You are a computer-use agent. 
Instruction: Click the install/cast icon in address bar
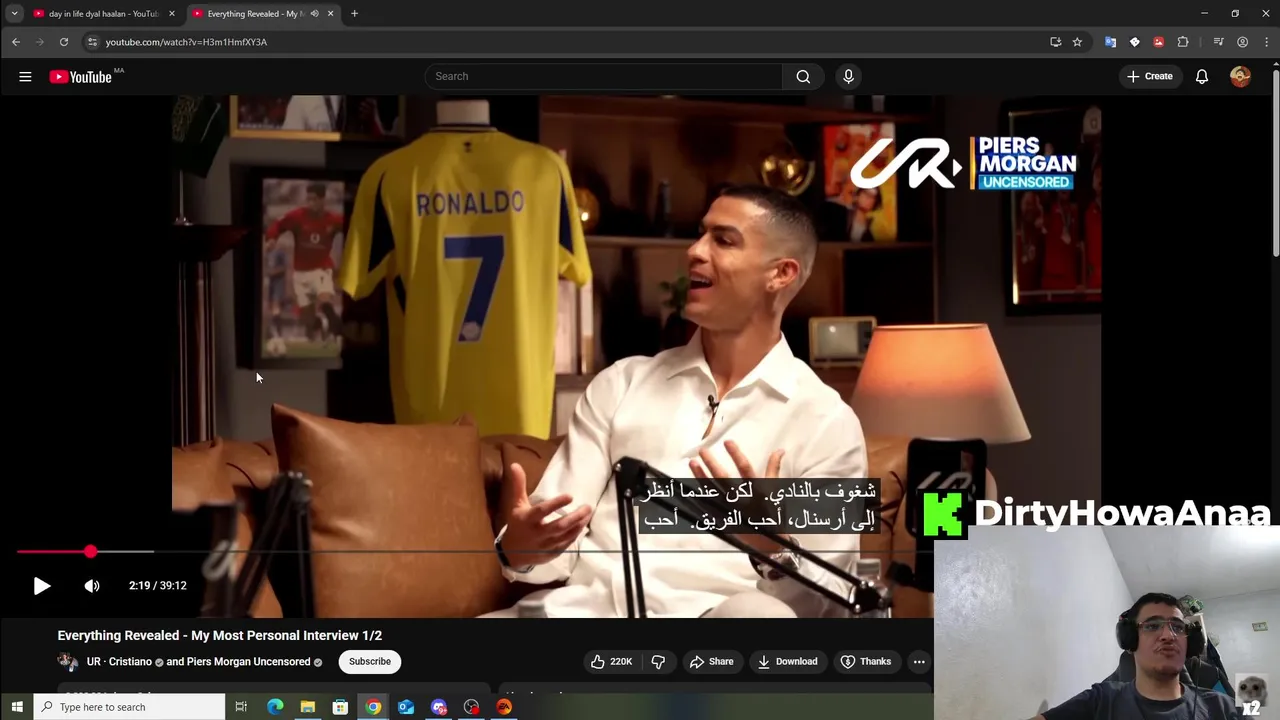click(x=1055, y=42)
